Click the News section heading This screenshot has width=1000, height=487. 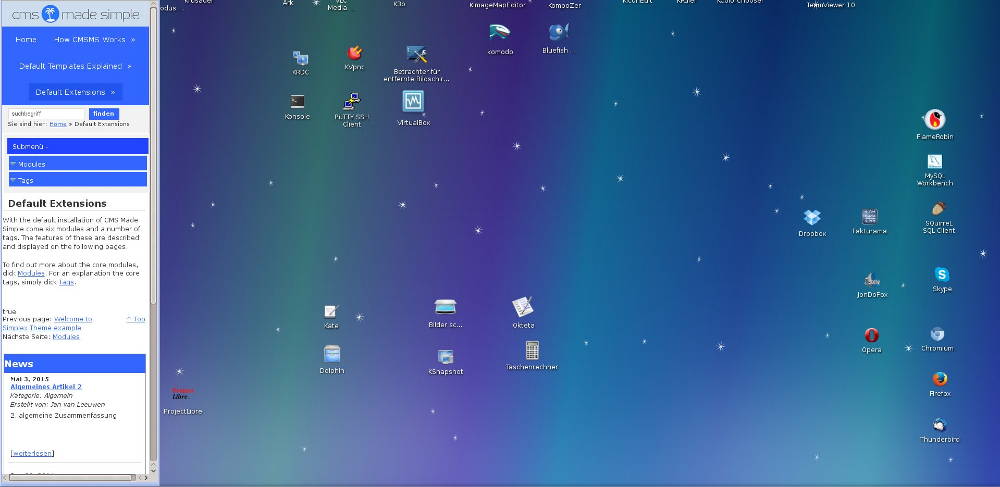click(75, 363)
